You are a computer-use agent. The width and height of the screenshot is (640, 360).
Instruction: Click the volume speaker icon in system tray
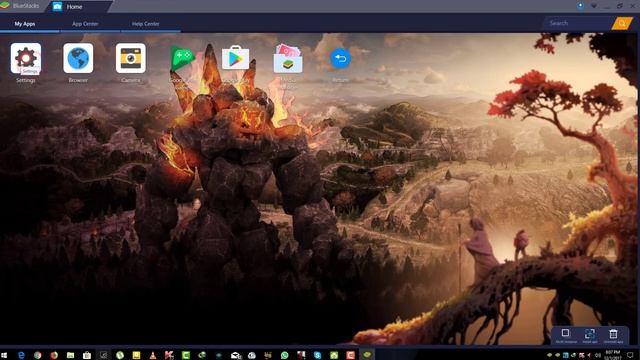point(598,356)
